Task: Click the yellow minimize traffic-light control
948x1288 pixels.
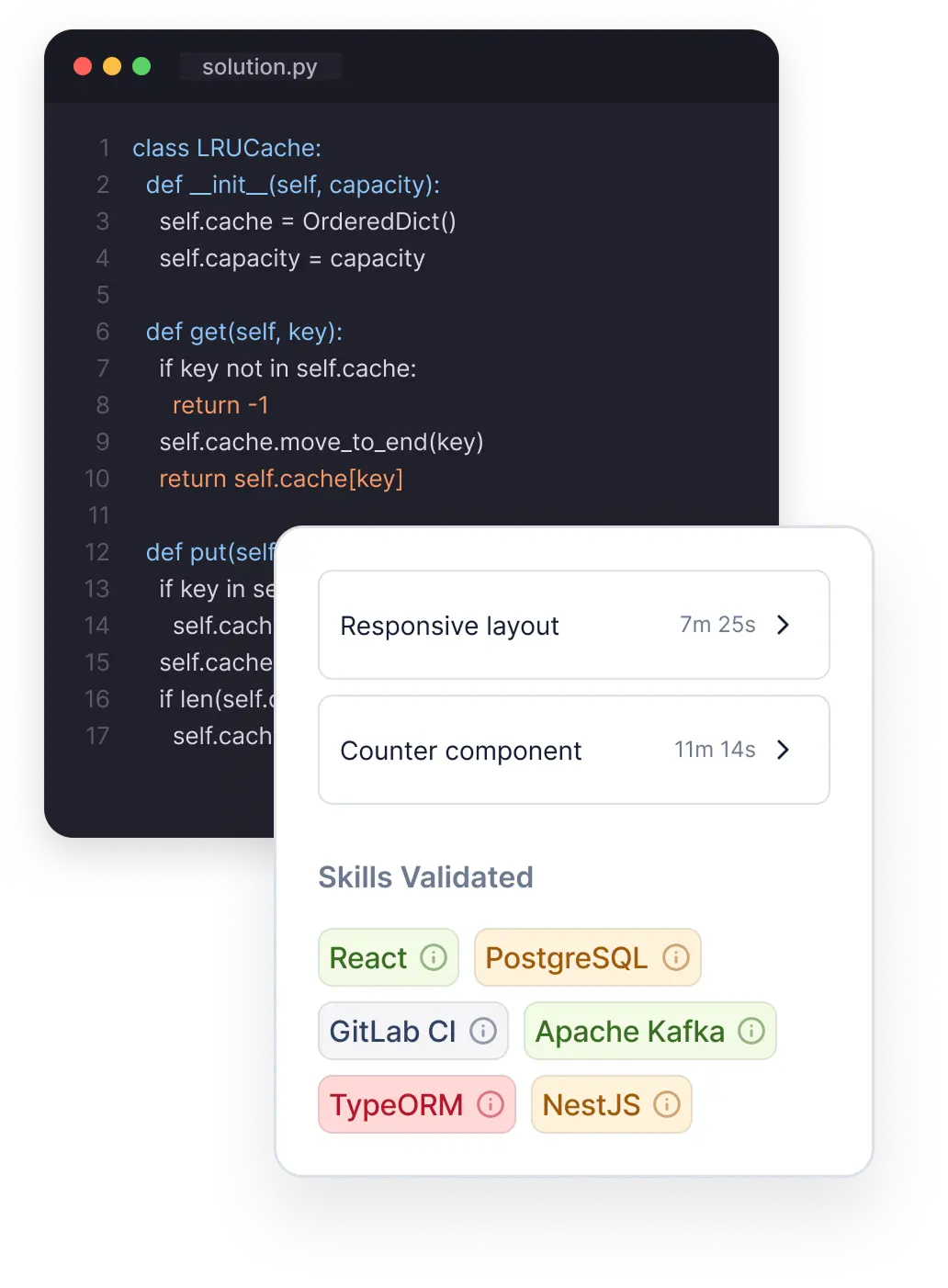Action: 113,66
